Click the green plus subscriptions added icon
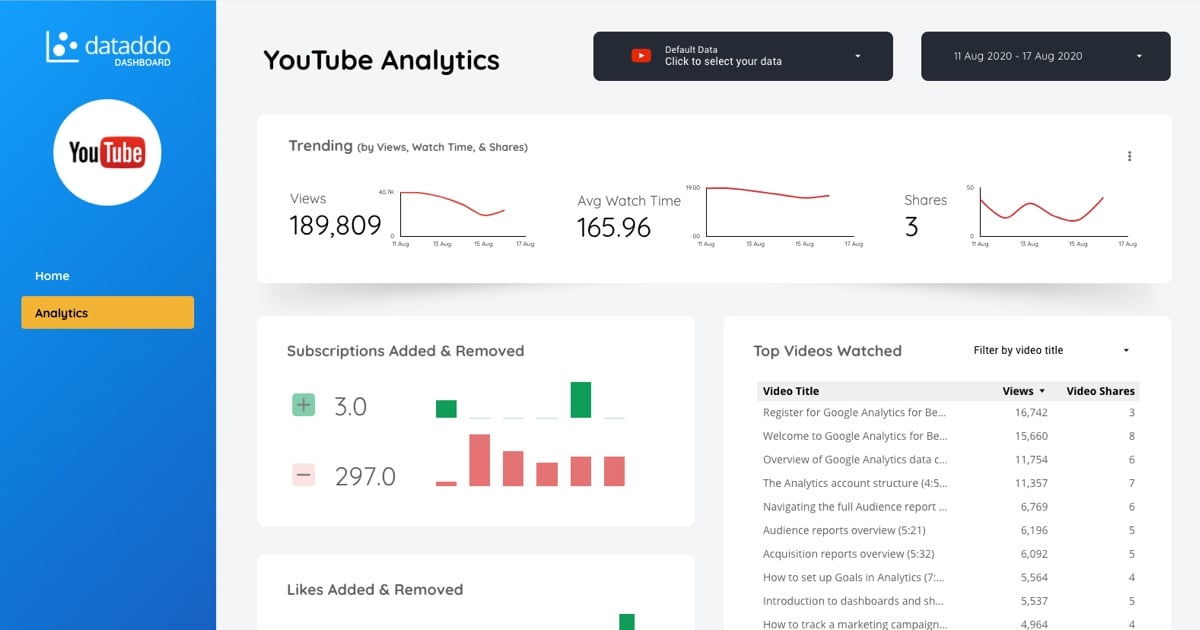 coord(303,405)
